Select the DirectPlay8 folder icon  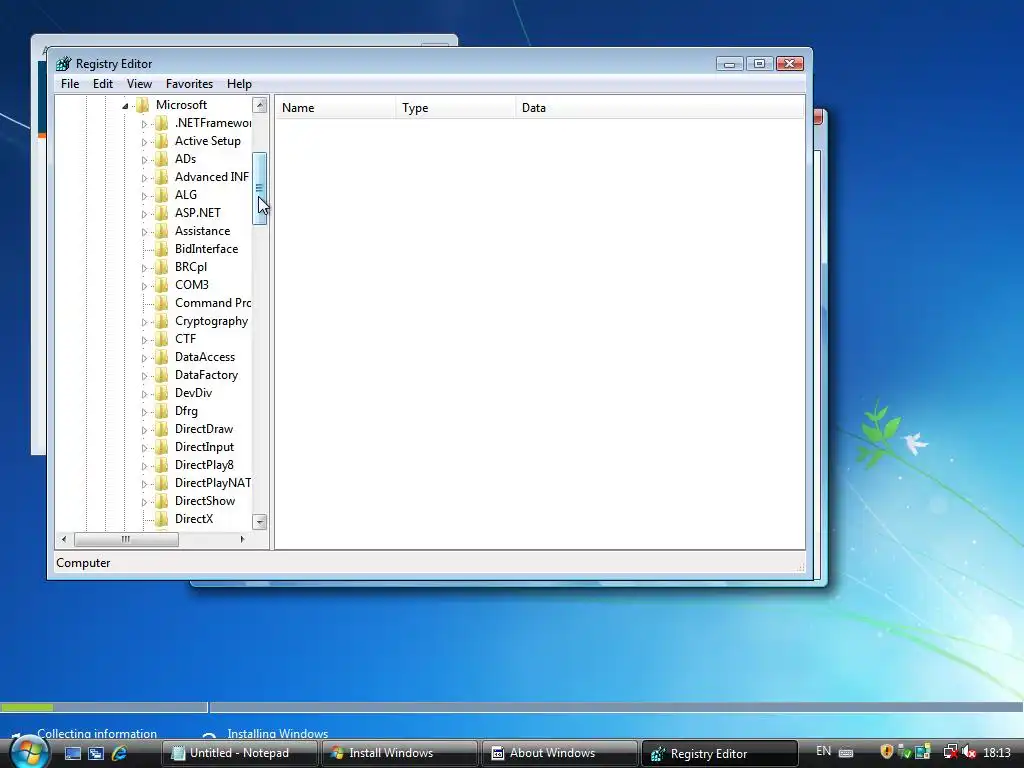click(x=161, y=465)
